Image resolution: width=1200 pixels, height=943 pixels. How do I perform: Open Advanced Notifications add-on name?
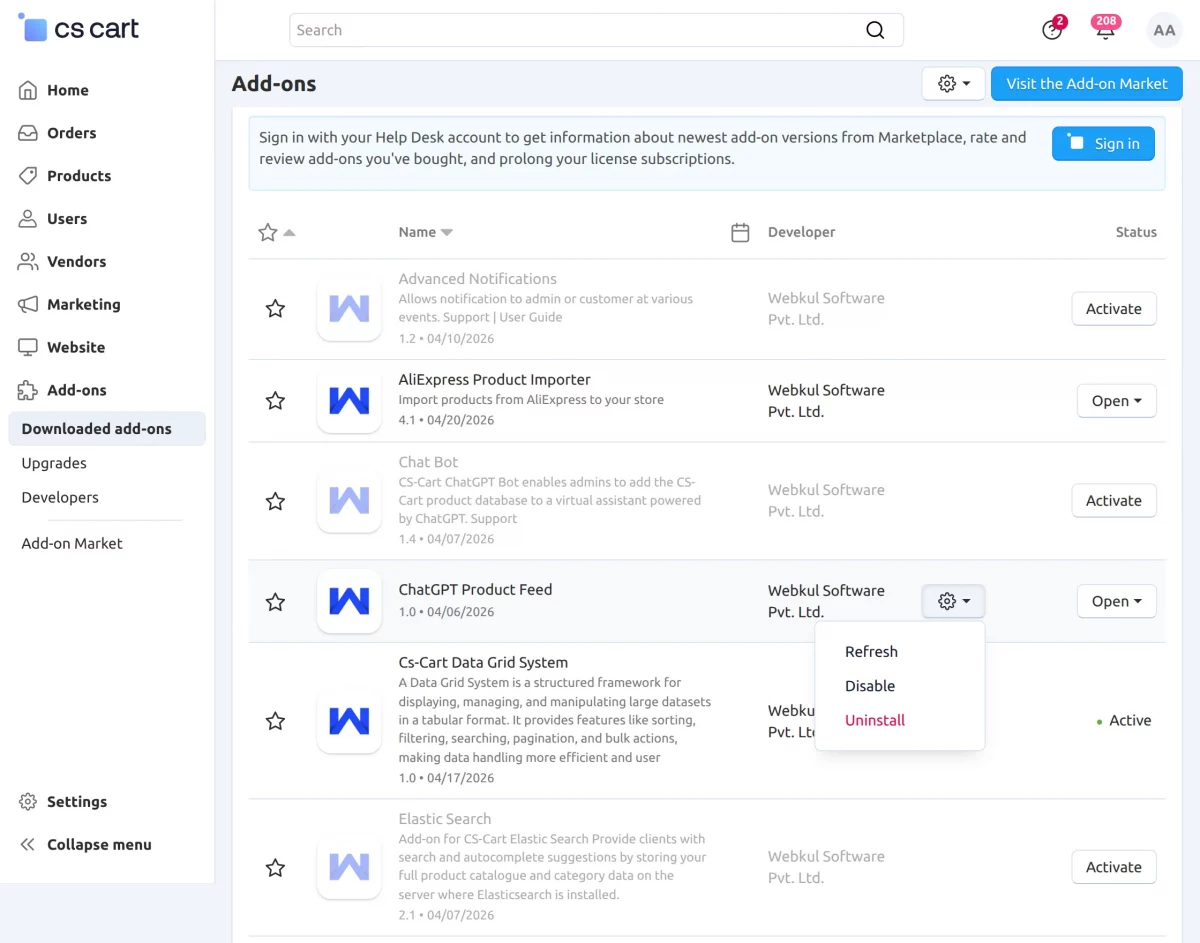(477, 279)
